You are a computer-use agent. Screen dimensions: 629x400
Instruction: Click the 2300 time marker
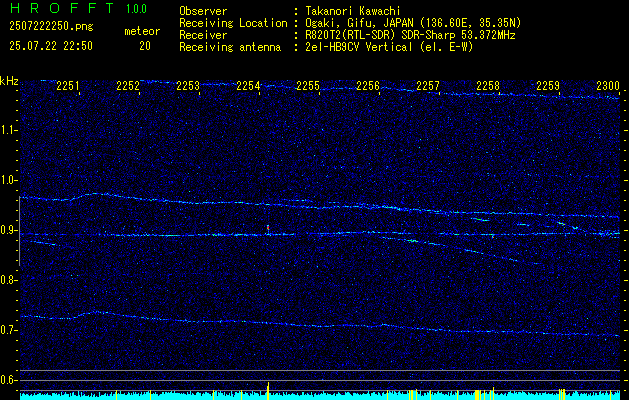point(608,85)
